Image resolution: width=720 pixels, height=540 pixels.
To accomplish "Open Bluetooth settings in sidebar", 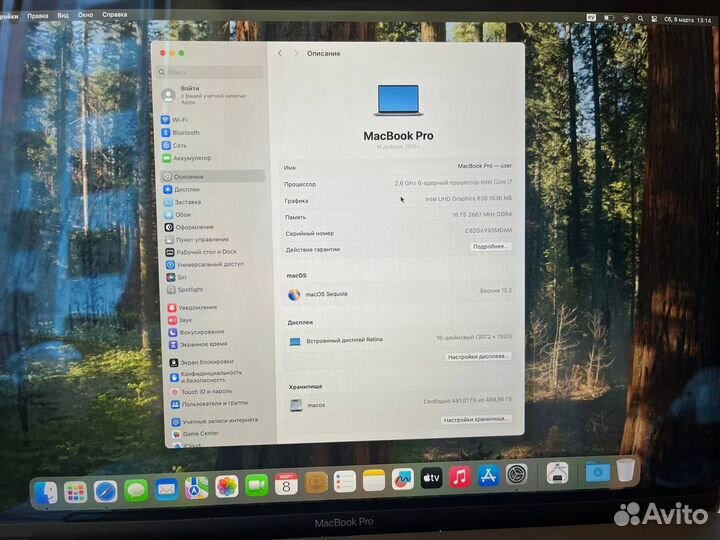I will click(180, 133).
